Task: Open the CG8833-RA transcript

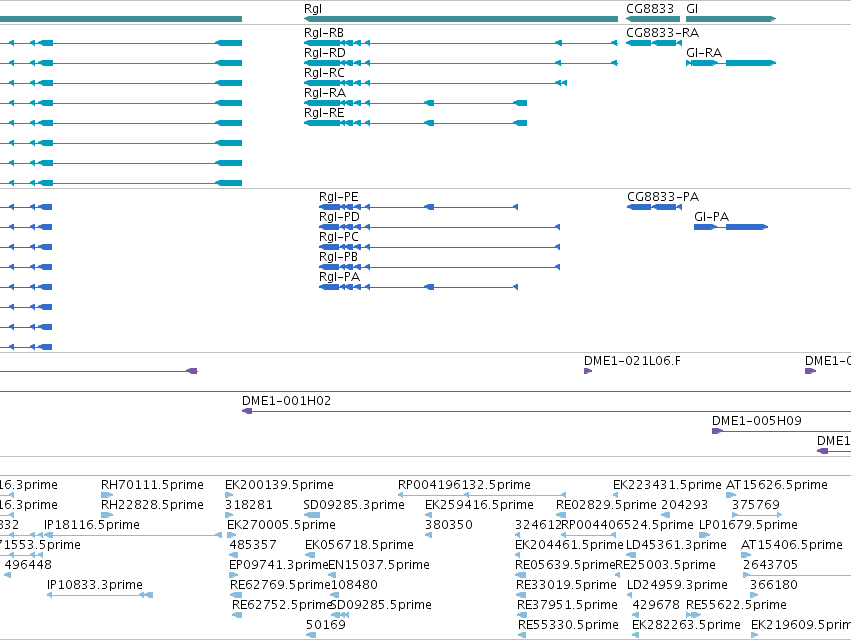Action: point(654,43)
